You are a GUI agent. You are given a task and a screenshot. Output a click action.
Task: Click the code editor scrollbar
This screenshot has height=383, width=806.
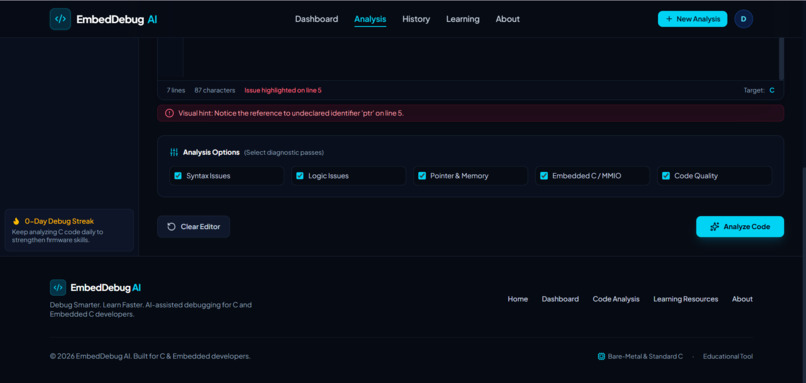(x=781, y=58)
